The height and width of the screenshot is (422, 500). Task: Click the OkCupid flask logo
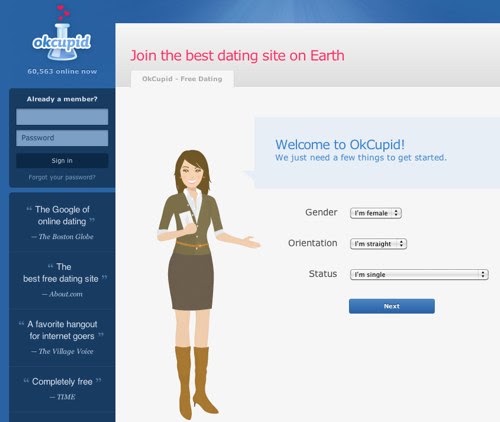[62, 33]
